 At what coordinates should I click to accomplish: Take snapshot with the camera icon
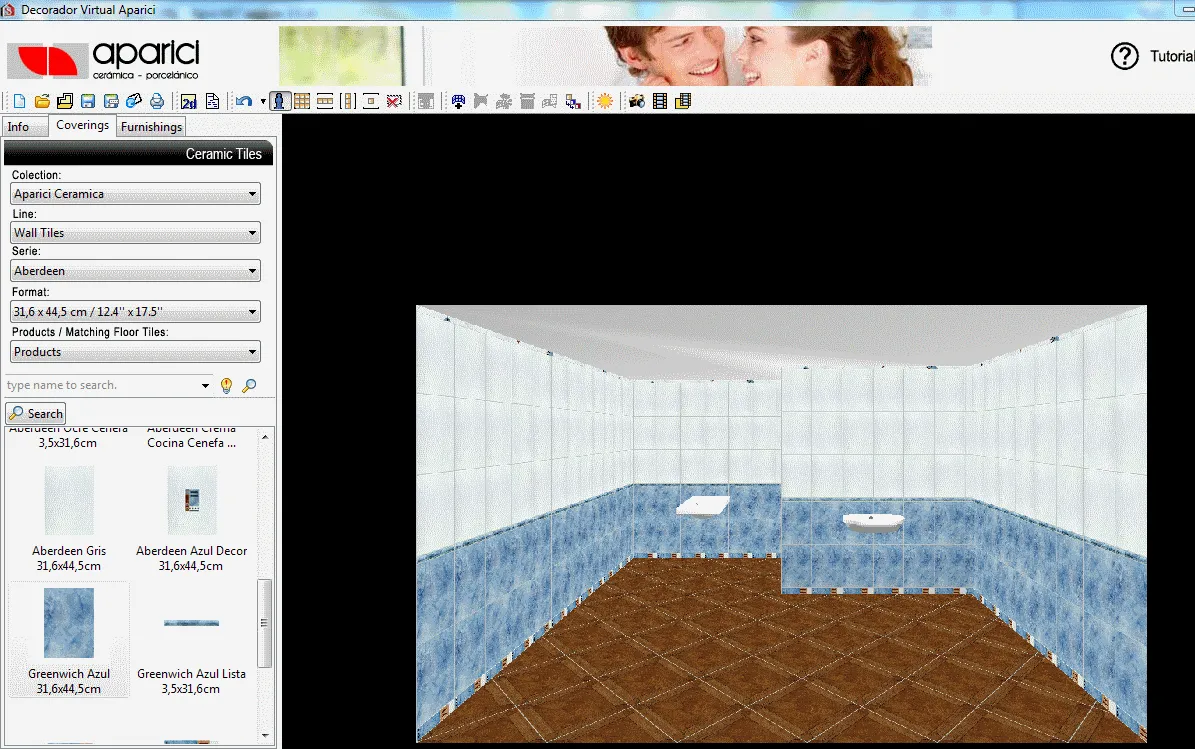tap(636, 101)
